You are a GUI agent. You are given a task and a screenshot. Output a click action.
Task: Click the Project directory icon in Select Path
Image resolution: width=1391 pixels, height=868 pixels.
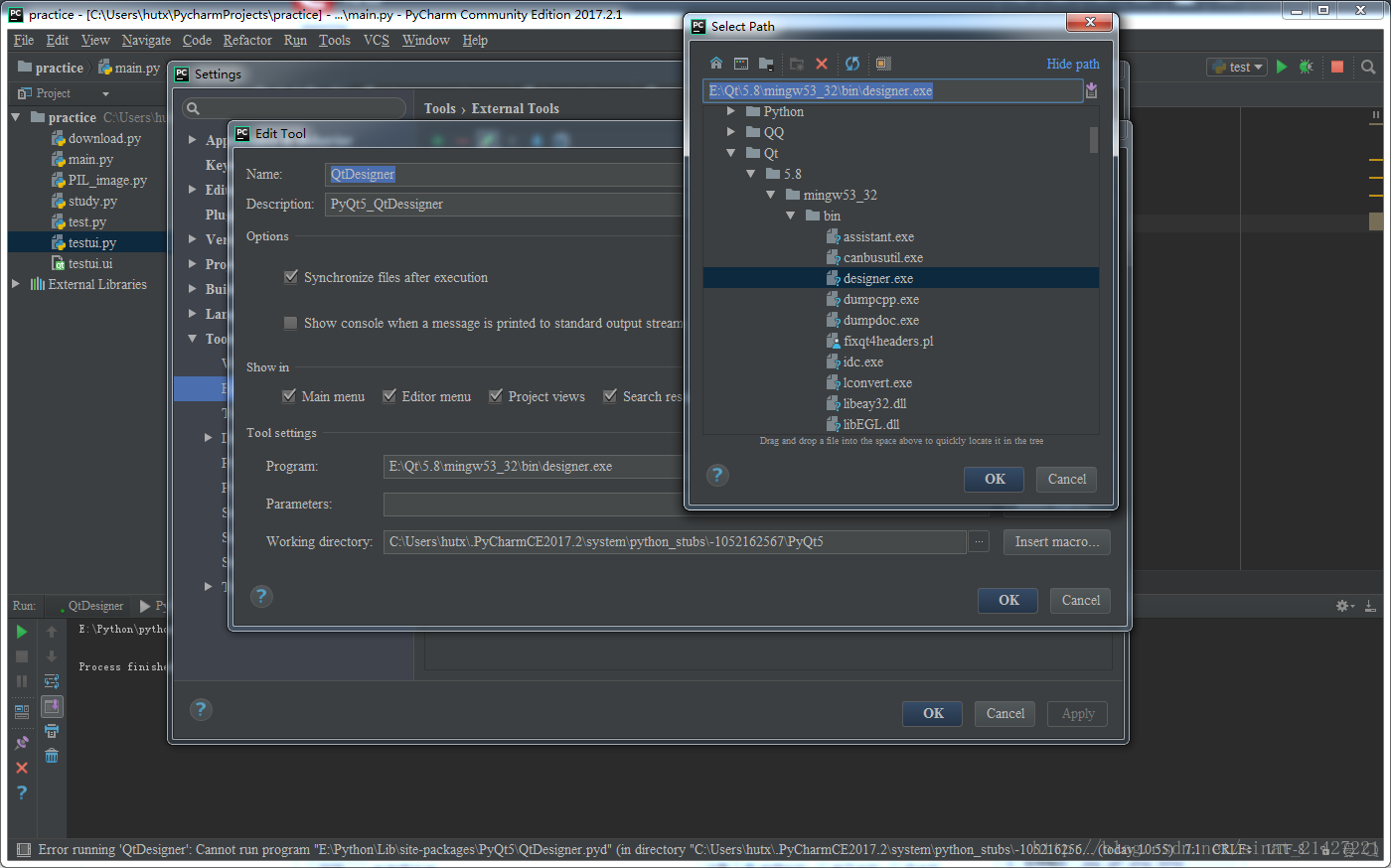(766, 64)
